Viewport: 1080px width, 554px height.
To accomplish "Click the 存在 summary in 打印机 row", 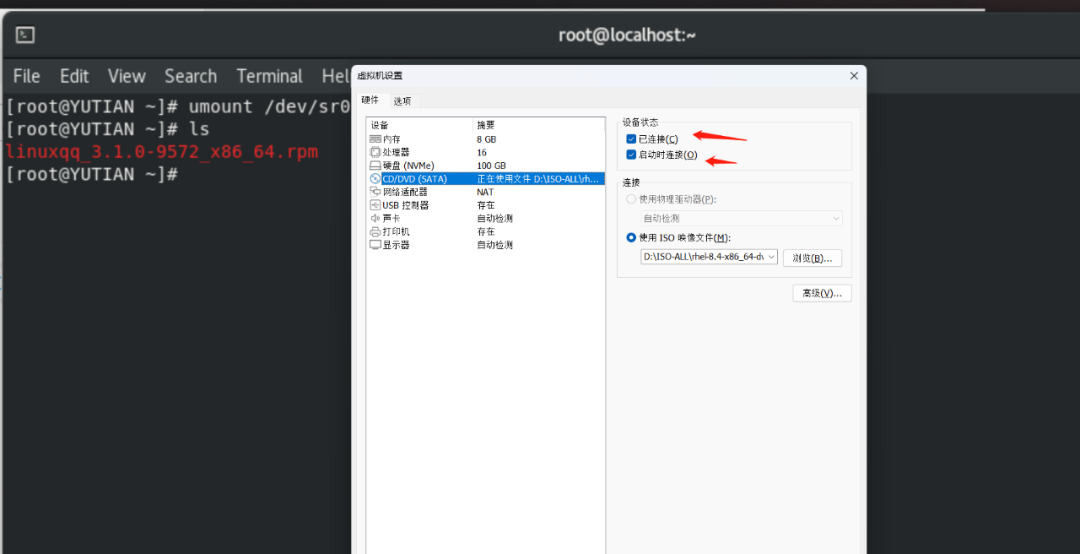I will (486, 232).
